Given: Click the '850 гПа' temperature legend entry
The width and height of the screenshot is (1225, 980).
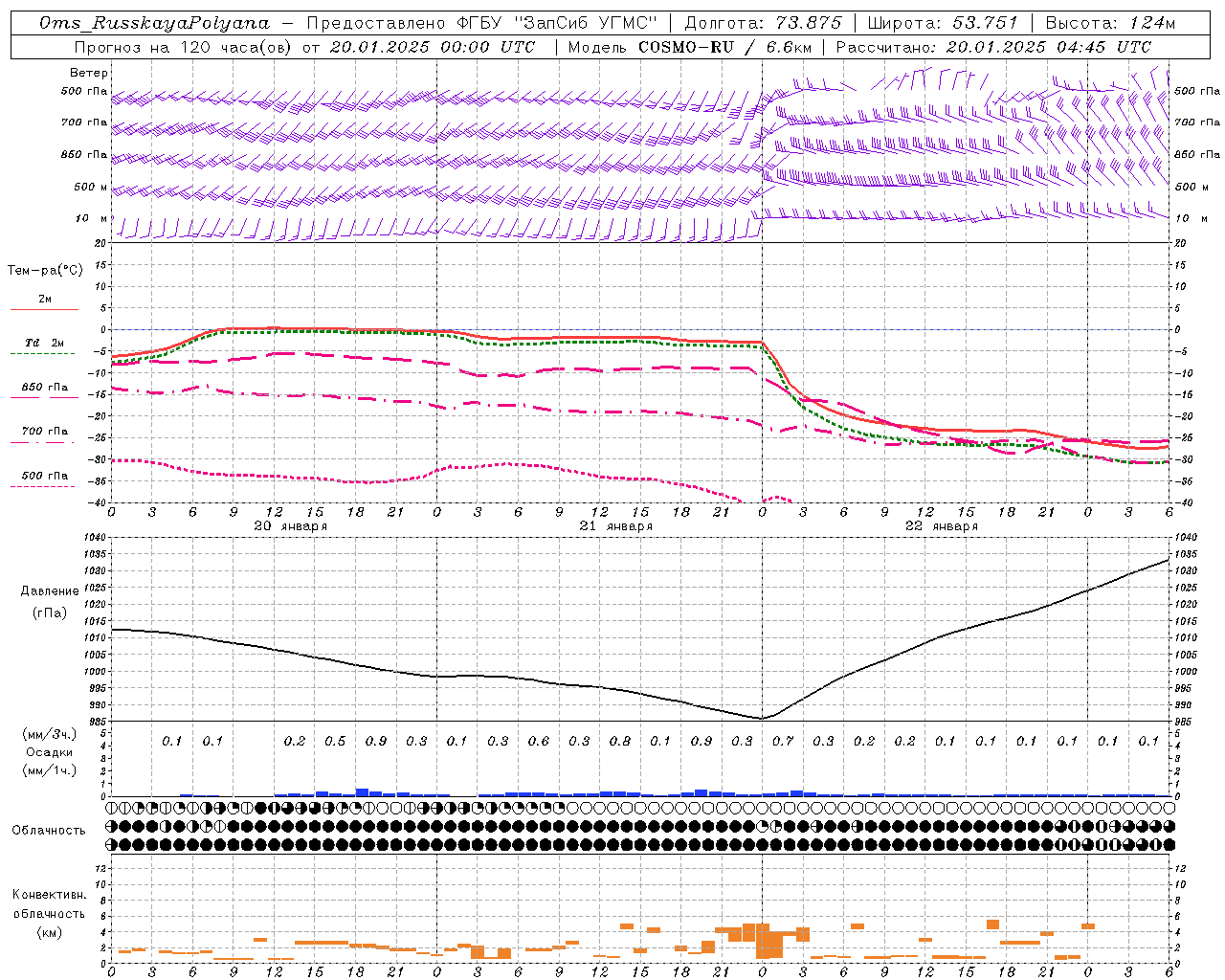Looking at the screenshot, I should [x=45, y=388].
